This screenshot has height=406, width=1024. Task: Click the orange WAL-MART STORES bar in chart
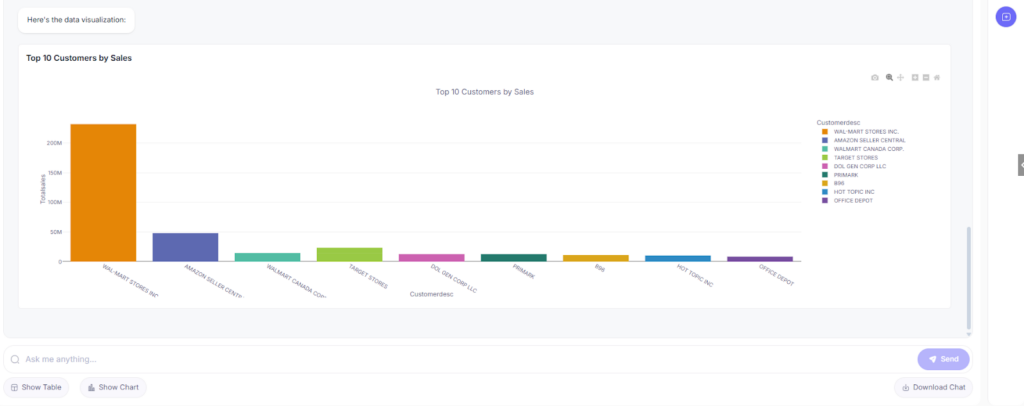point(103,192)
